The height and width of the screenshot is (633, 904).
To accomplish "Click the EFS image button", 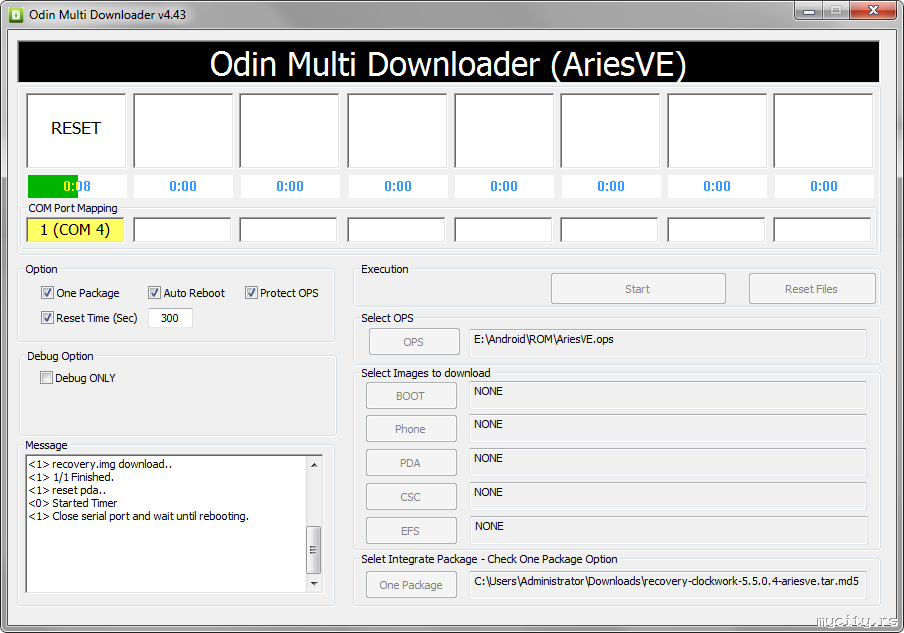I will pos(411,531).
